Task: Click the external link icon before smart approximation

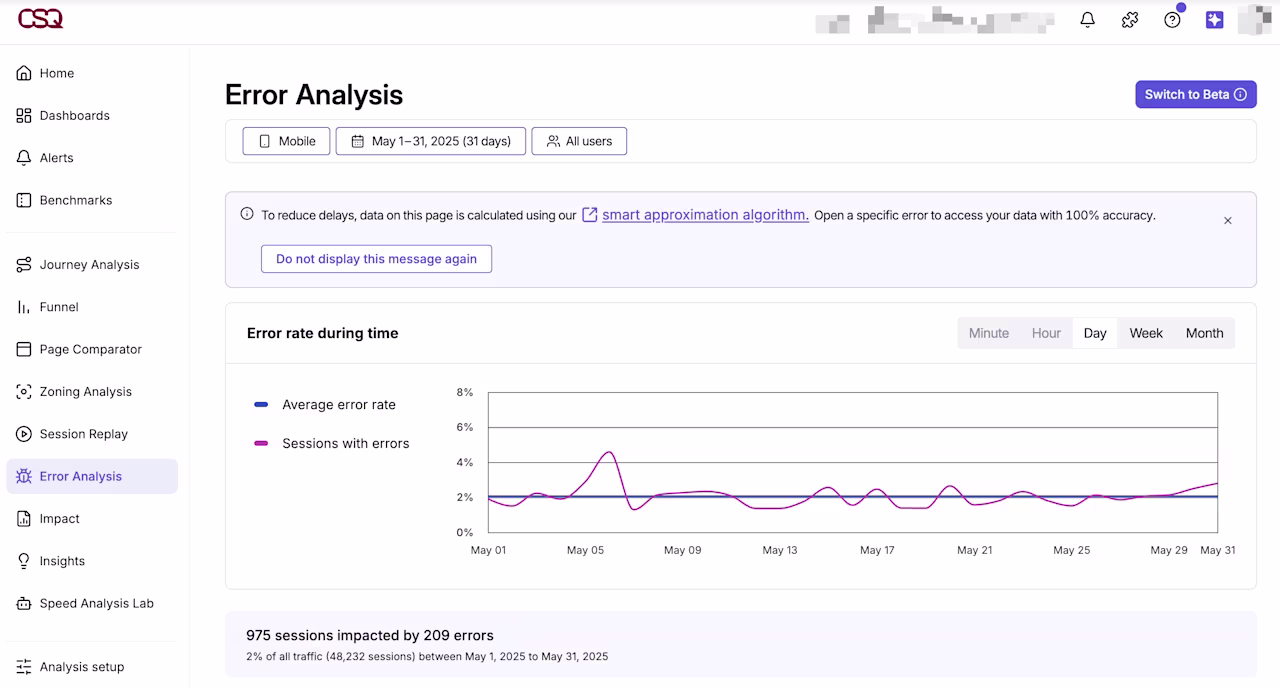Action: (x=590, y=214)
